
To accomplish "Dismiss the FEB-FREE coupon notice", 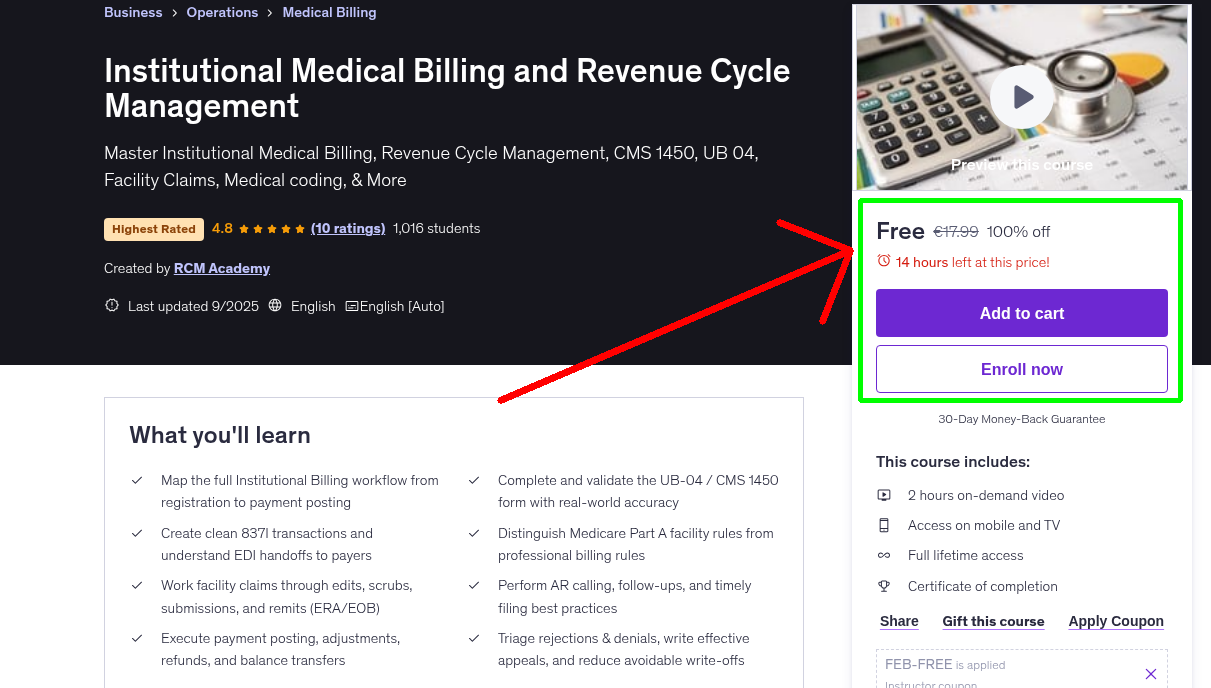I will coord(1150,674).
